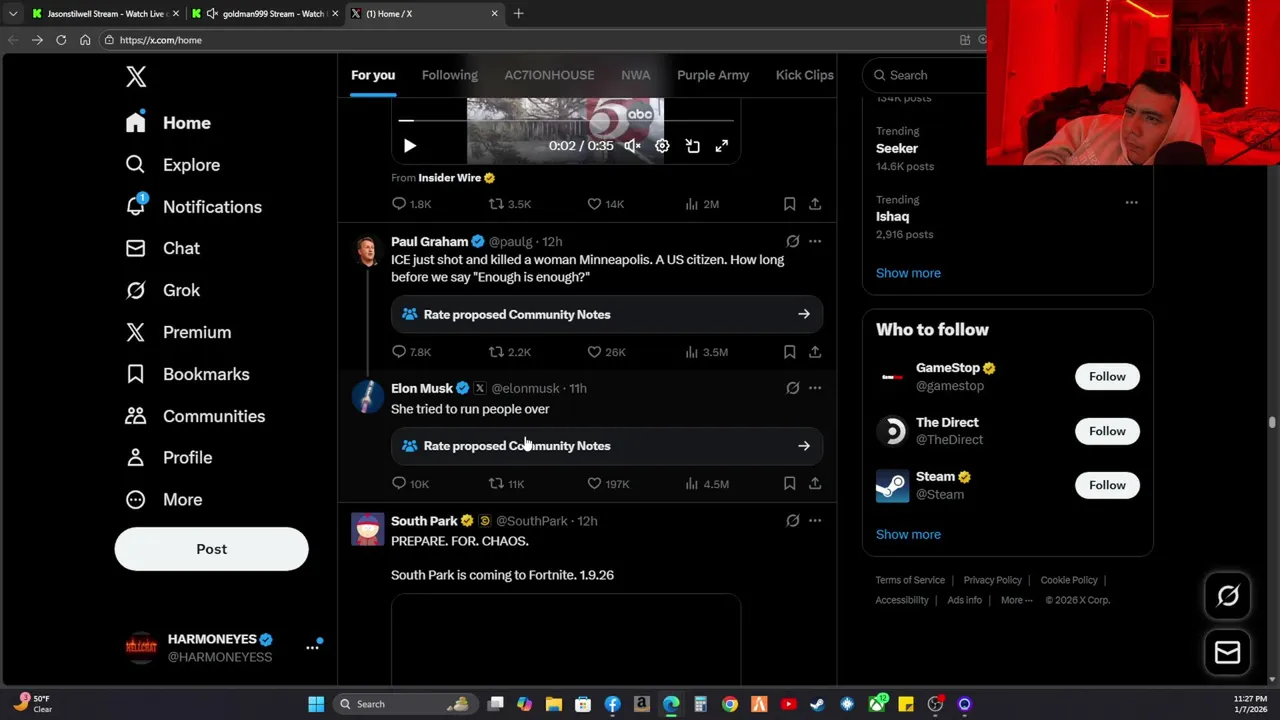Open Notifications in the sidebar
Image resolution: width=1280 pixels, height=720 pixels.
[x=193, y=207]
